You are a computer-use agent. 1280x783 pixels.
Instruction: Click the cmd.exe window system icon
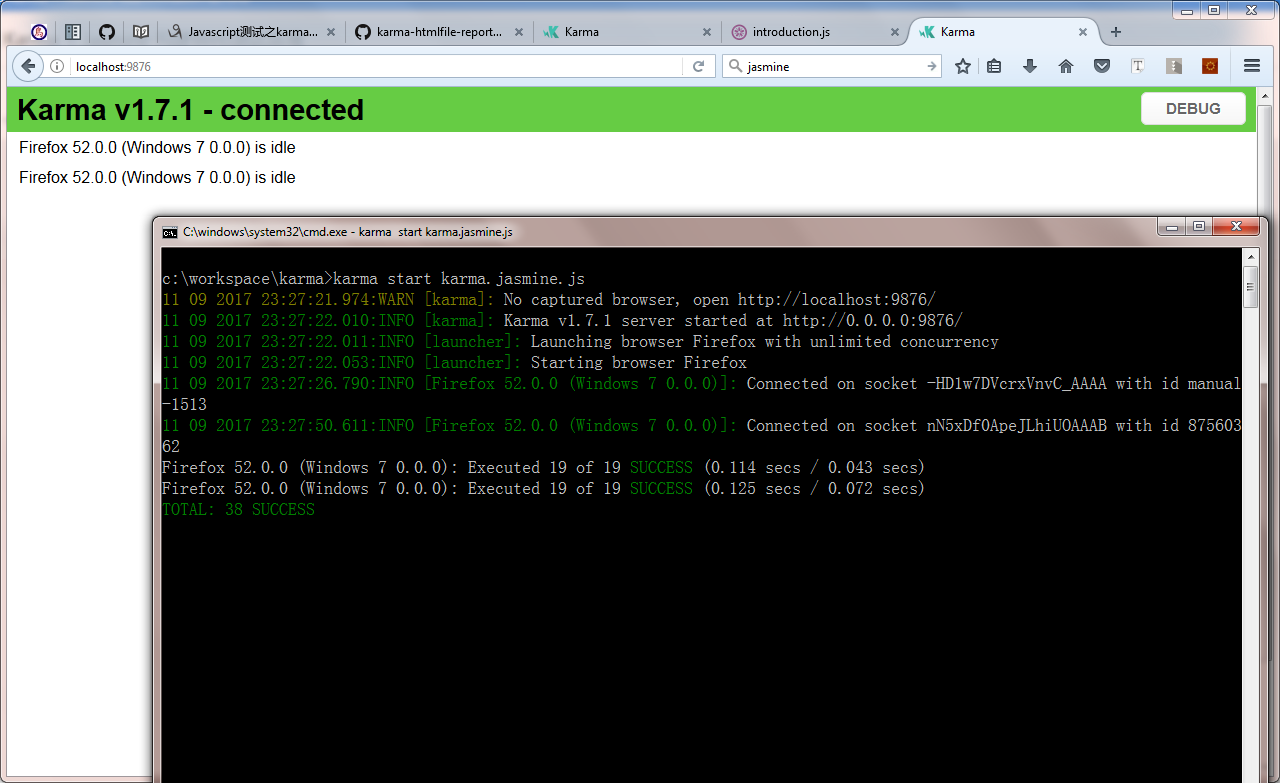click(171, 232)
